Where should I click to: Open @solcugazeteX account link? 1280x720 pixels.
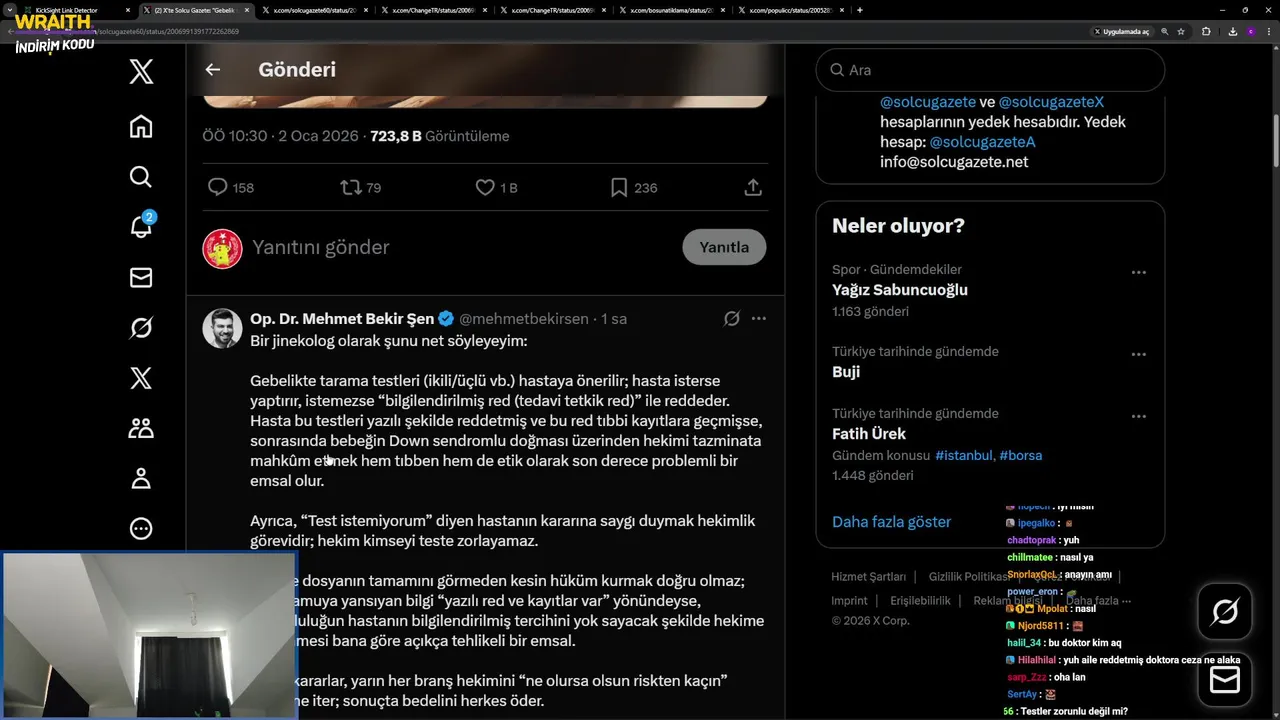click(x=1051, y=102)
